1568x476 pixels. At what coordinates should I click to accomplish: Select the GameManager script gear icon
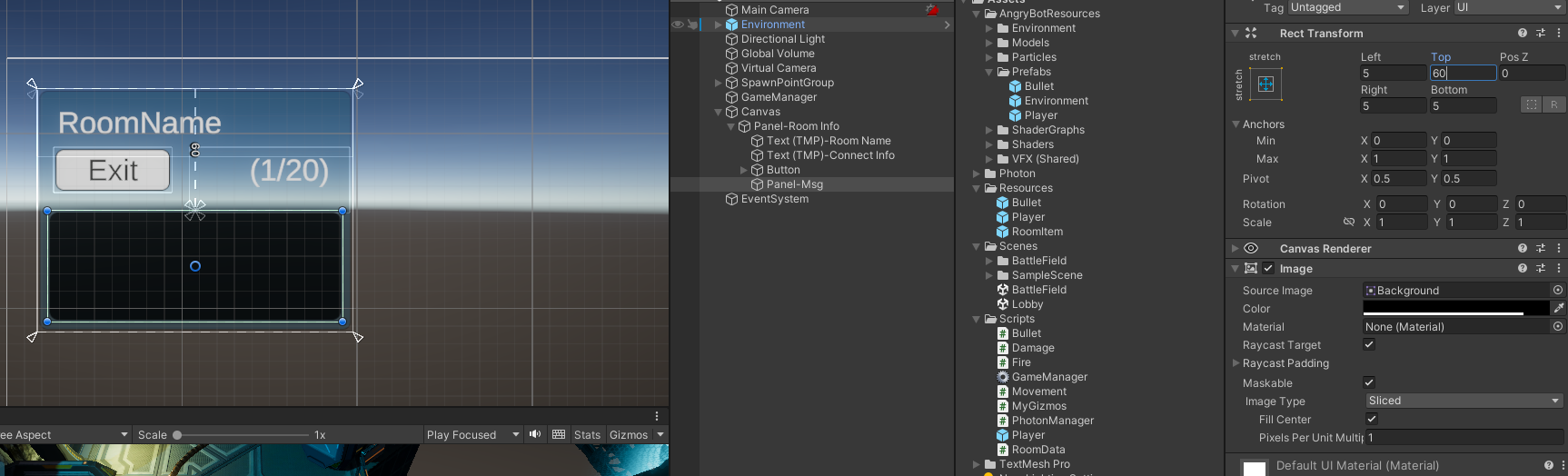pos(1003,377)
